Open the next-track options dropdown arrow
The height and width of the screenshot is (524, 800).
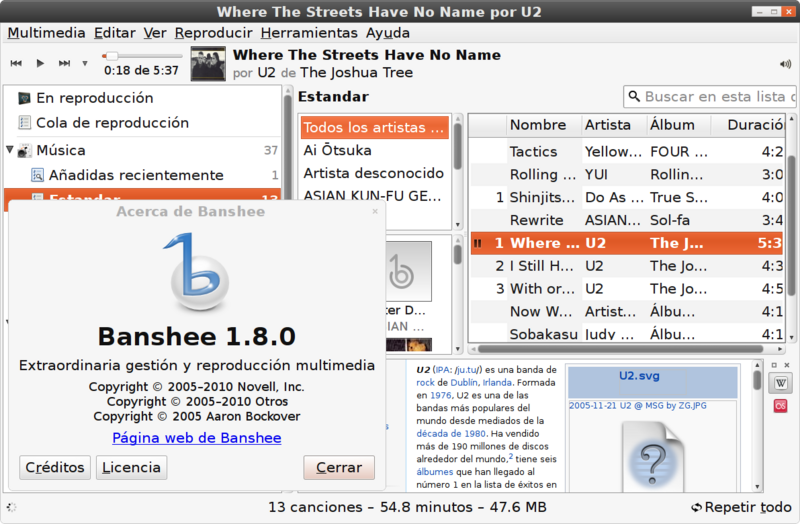[x=85, y=63]
